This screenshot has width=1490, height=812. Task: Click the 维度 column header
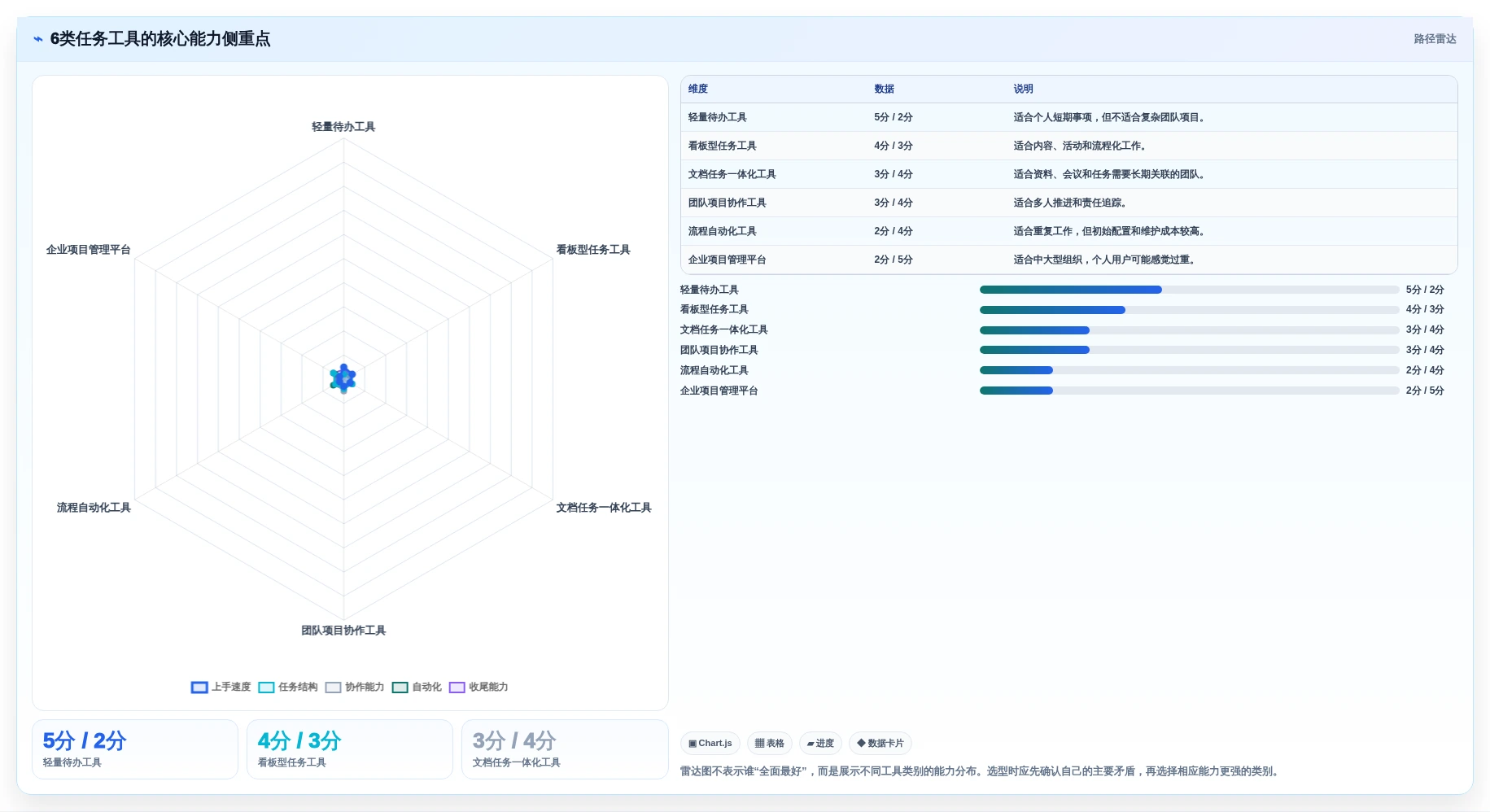click(x=698, y=89)
